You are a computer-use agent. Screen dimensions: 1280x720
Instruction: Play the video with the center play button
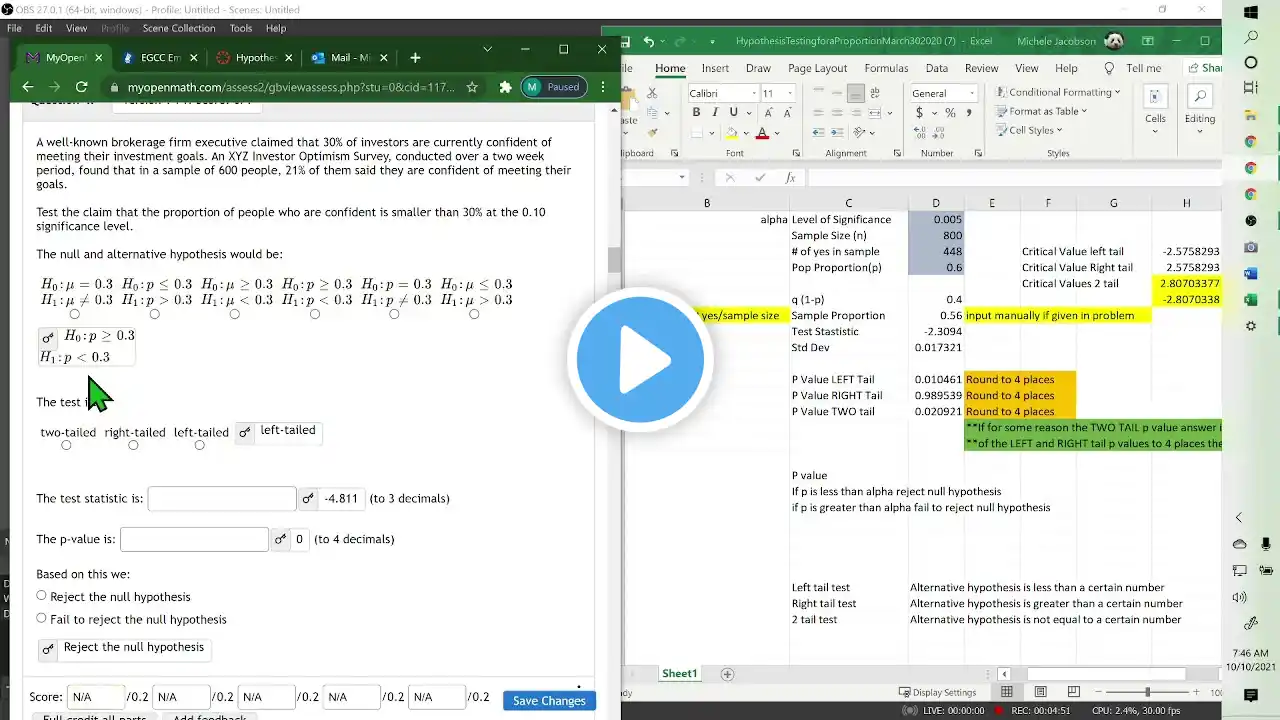click(x=640, y=360)
